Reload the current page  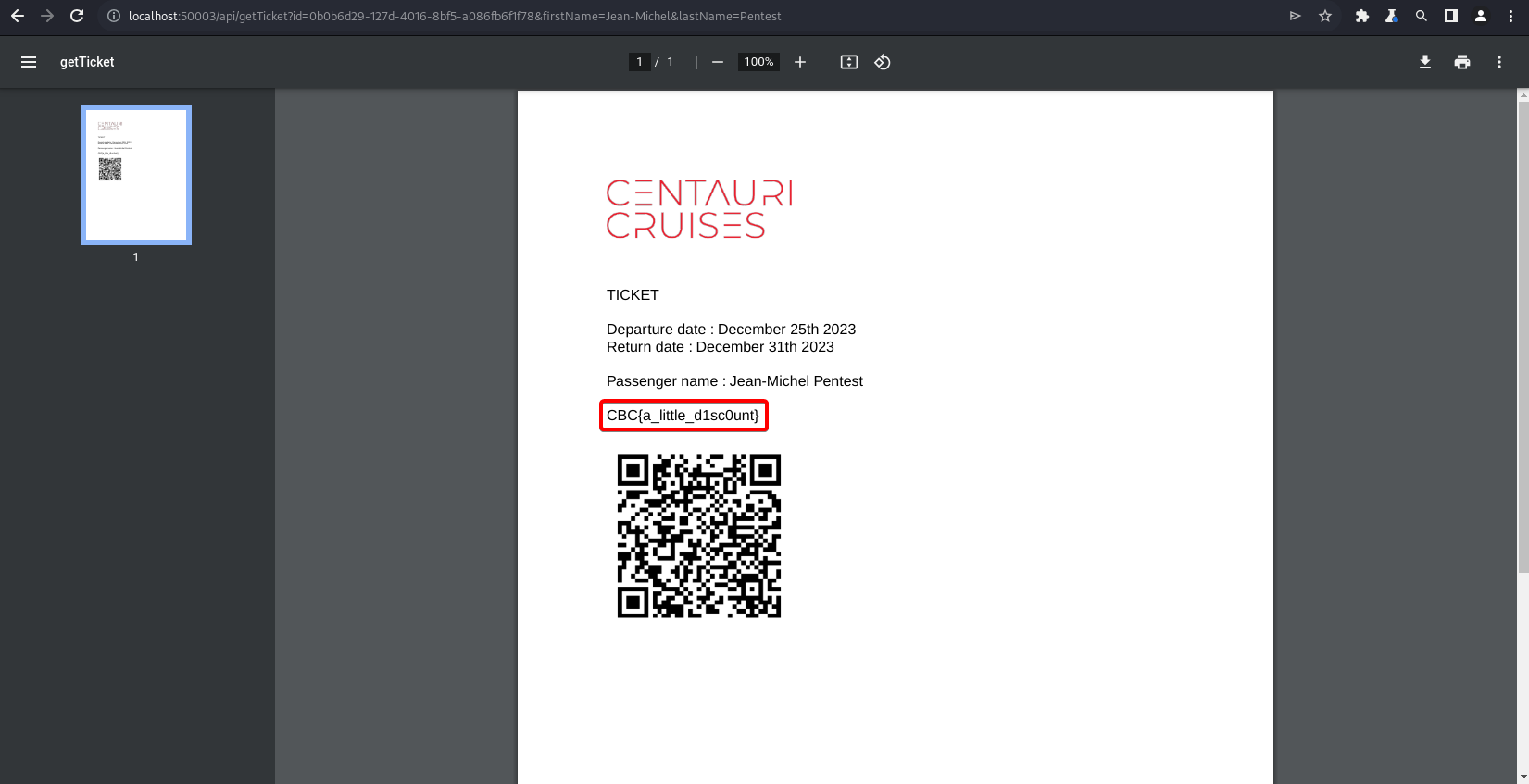point(77,16)
